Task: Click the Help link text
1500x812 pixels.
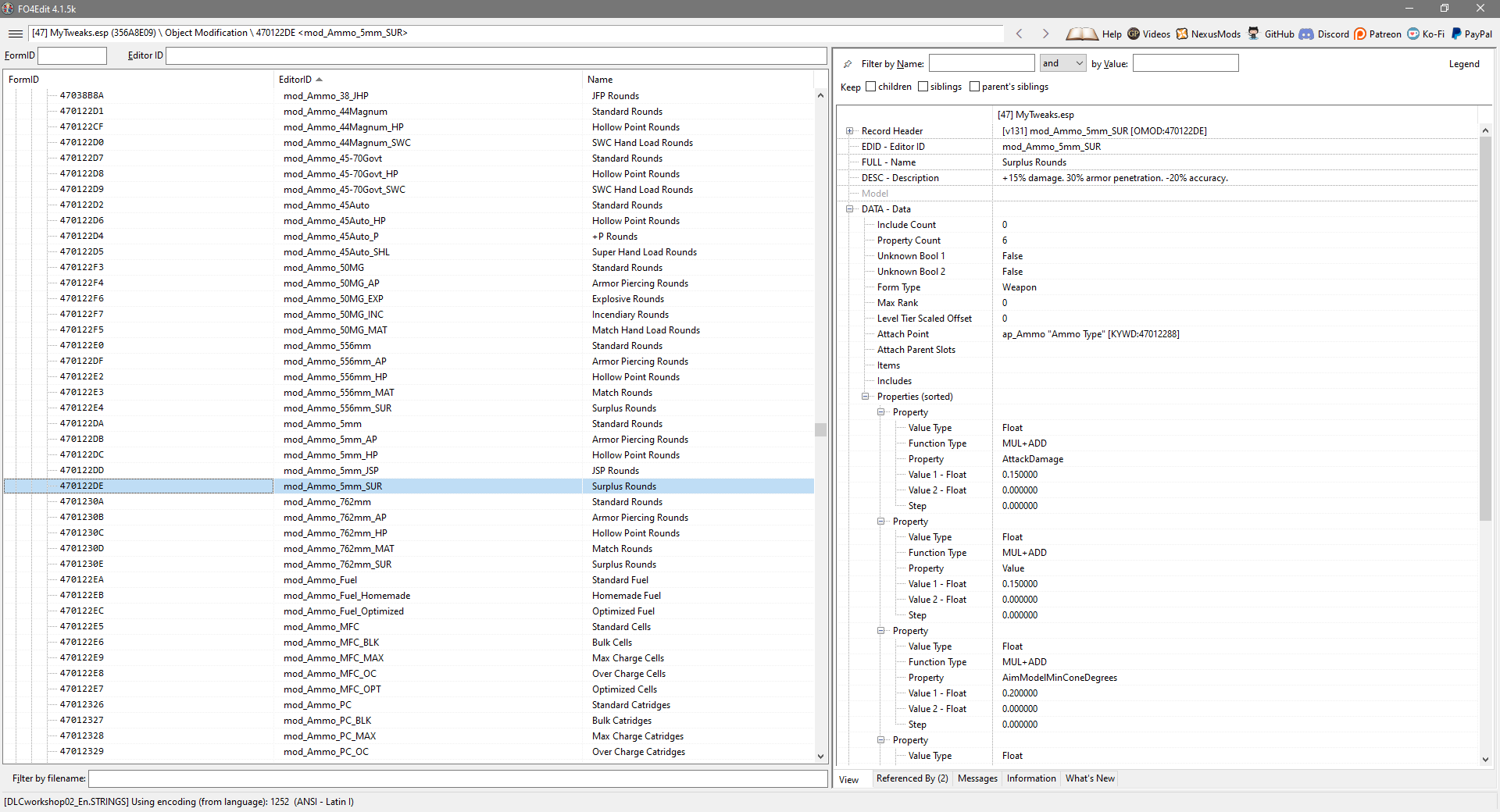Action: 1112,34
